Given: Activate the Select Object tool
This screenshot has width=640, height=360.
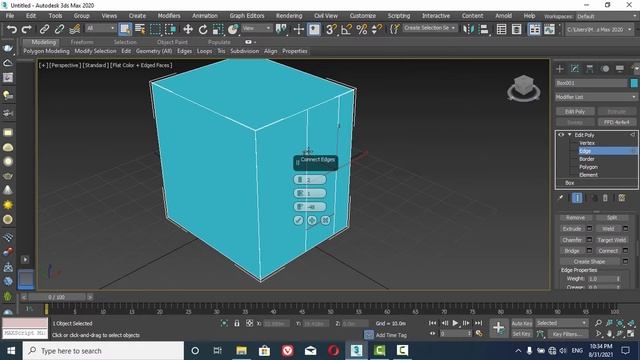Looking at the screenshot, I should click(x=124, y=29).
